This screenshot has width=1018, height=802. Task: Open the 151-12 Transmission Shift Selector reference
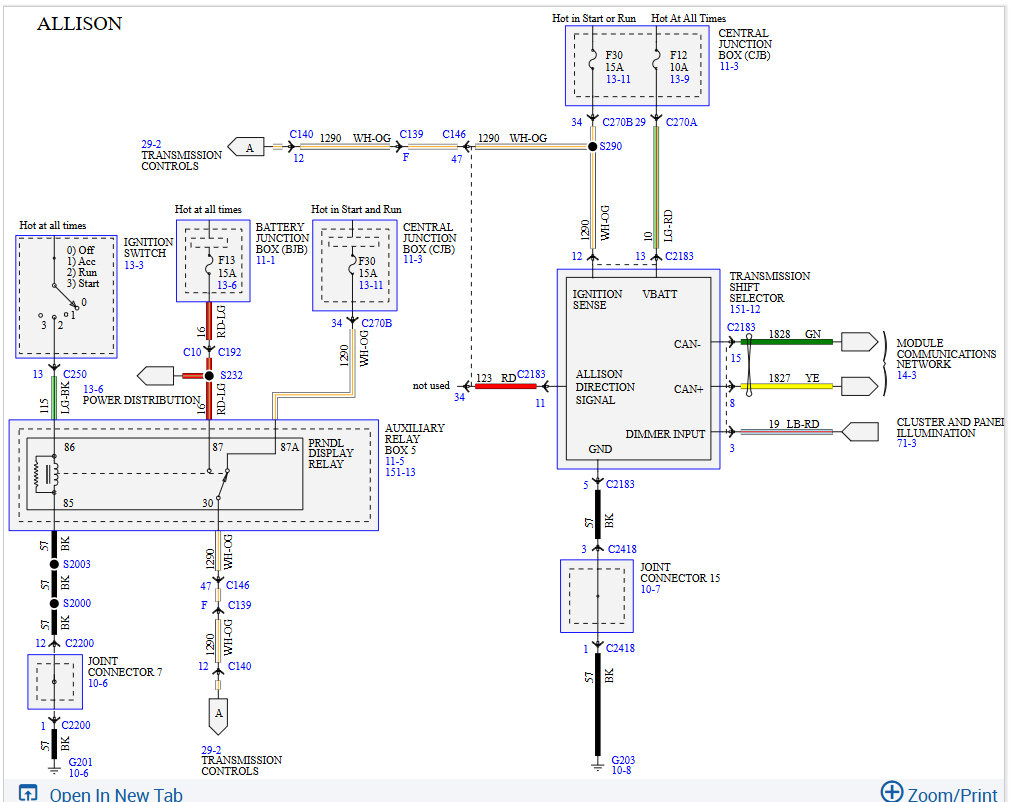[x=745, y=309]
